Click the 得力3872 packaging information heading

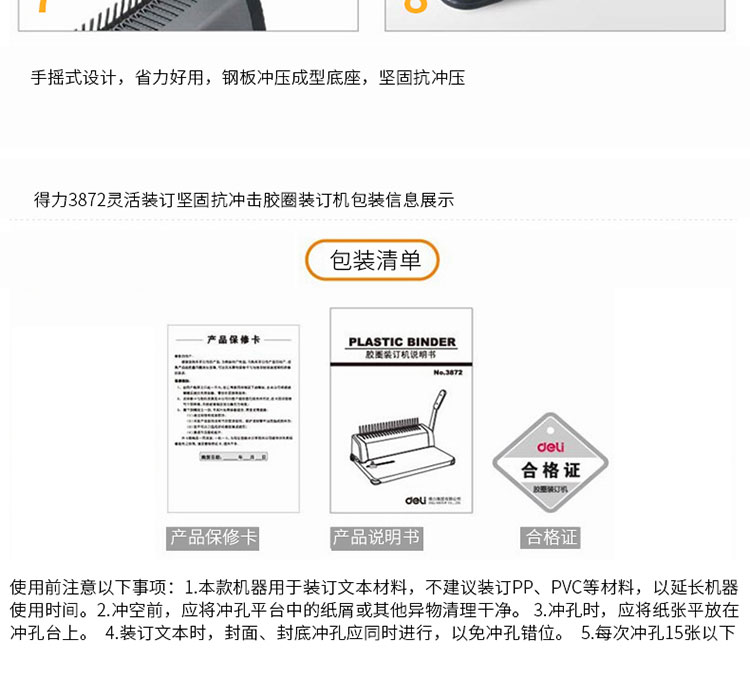[x=244, y=200]
